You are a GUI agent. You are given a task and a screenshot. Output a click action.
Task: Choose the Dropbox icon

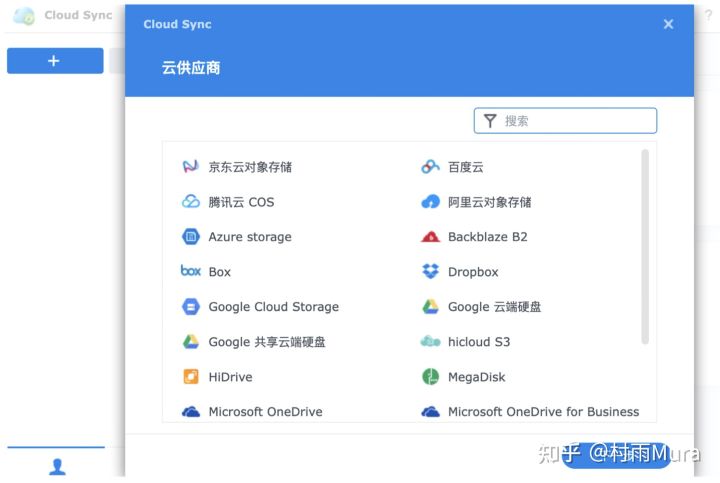[430, 272]
